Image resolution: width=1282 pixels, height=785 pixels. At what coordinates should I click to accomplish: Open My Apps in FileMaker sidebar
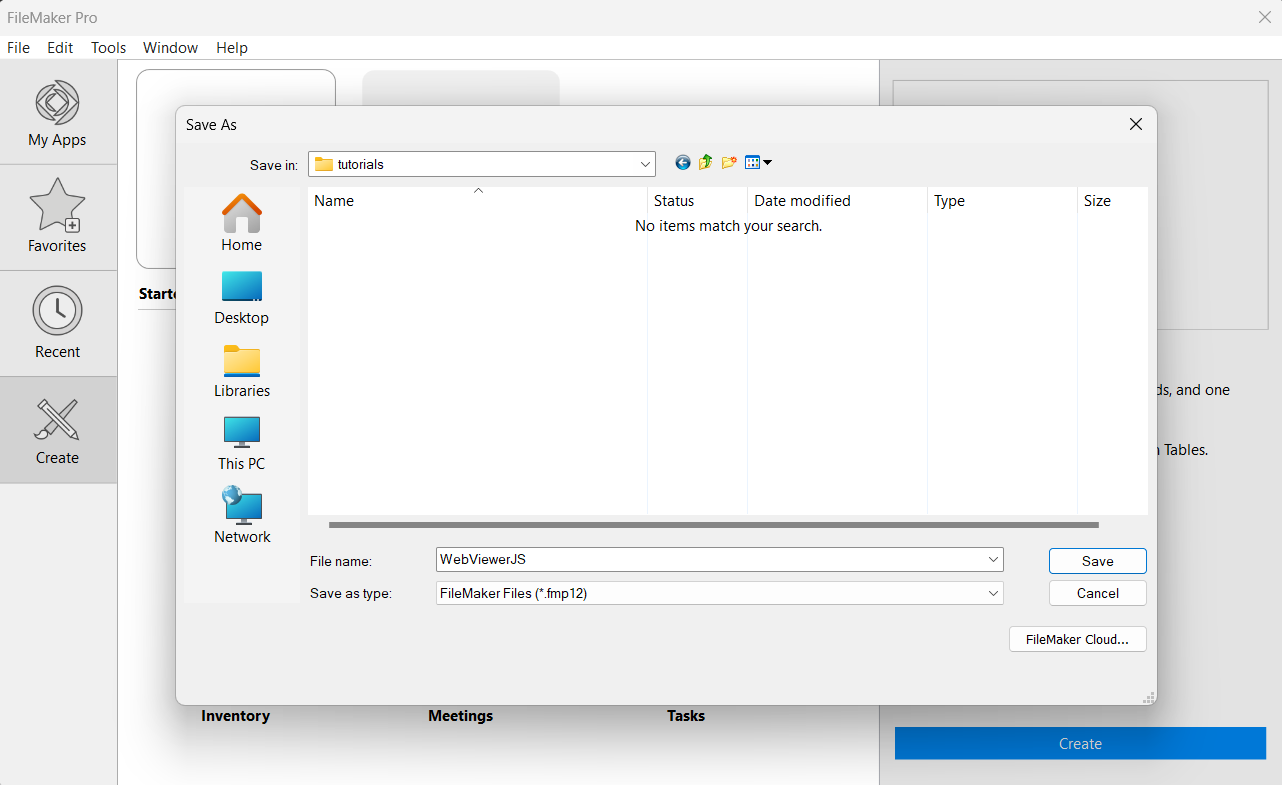click(x=58, y=112)
